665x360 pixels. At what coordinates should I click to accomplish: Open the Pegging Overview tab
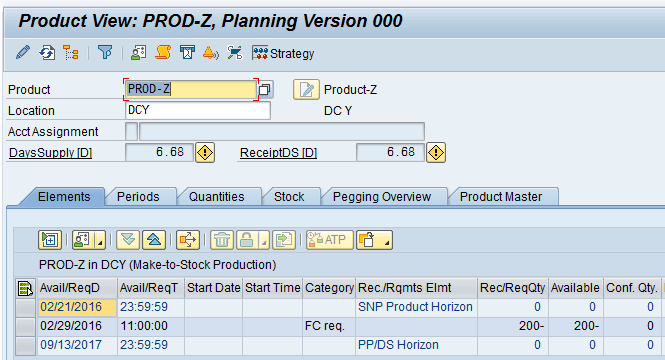[382, 197]
